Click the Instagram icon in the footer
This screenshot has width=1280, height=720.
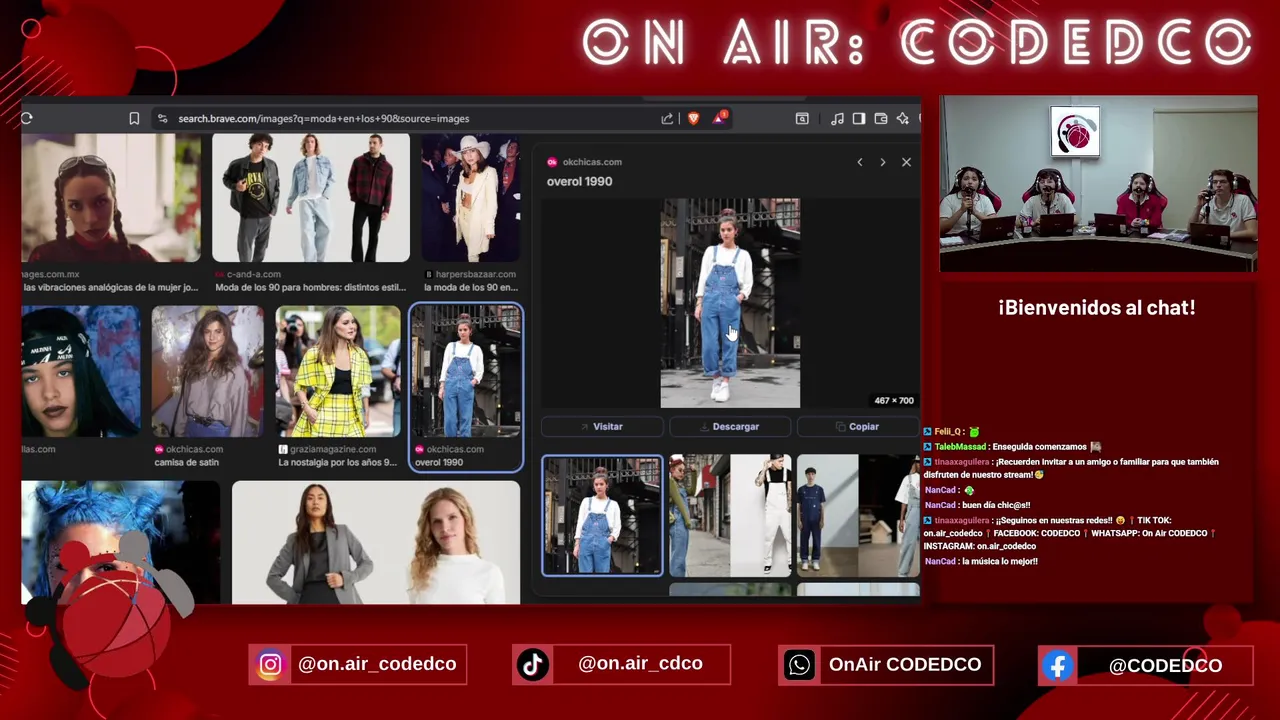[270, 665]
